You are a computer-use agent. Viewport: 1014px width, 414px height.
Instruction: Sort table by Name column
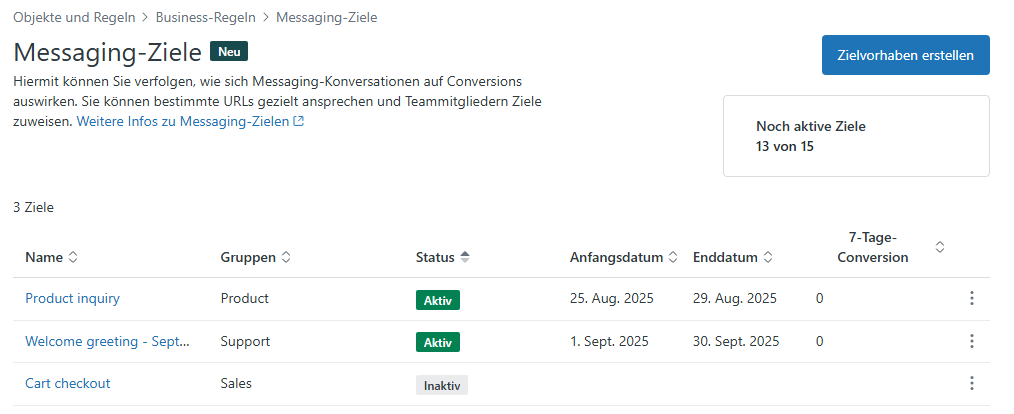[x=52, y=258]
